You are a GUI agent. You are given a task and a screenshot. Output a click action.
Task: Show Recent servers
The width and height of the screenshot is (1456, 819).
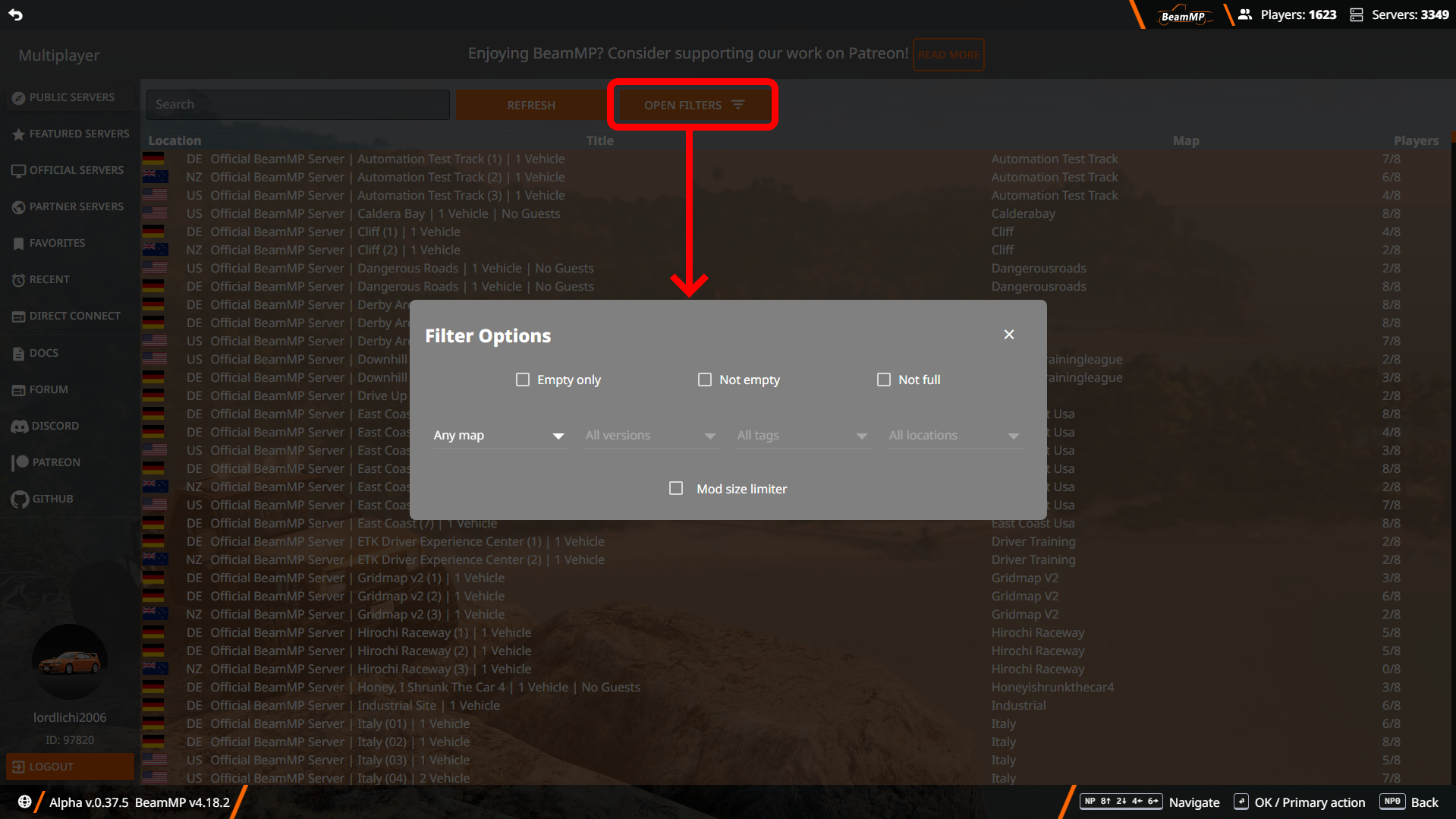[70, 280]
